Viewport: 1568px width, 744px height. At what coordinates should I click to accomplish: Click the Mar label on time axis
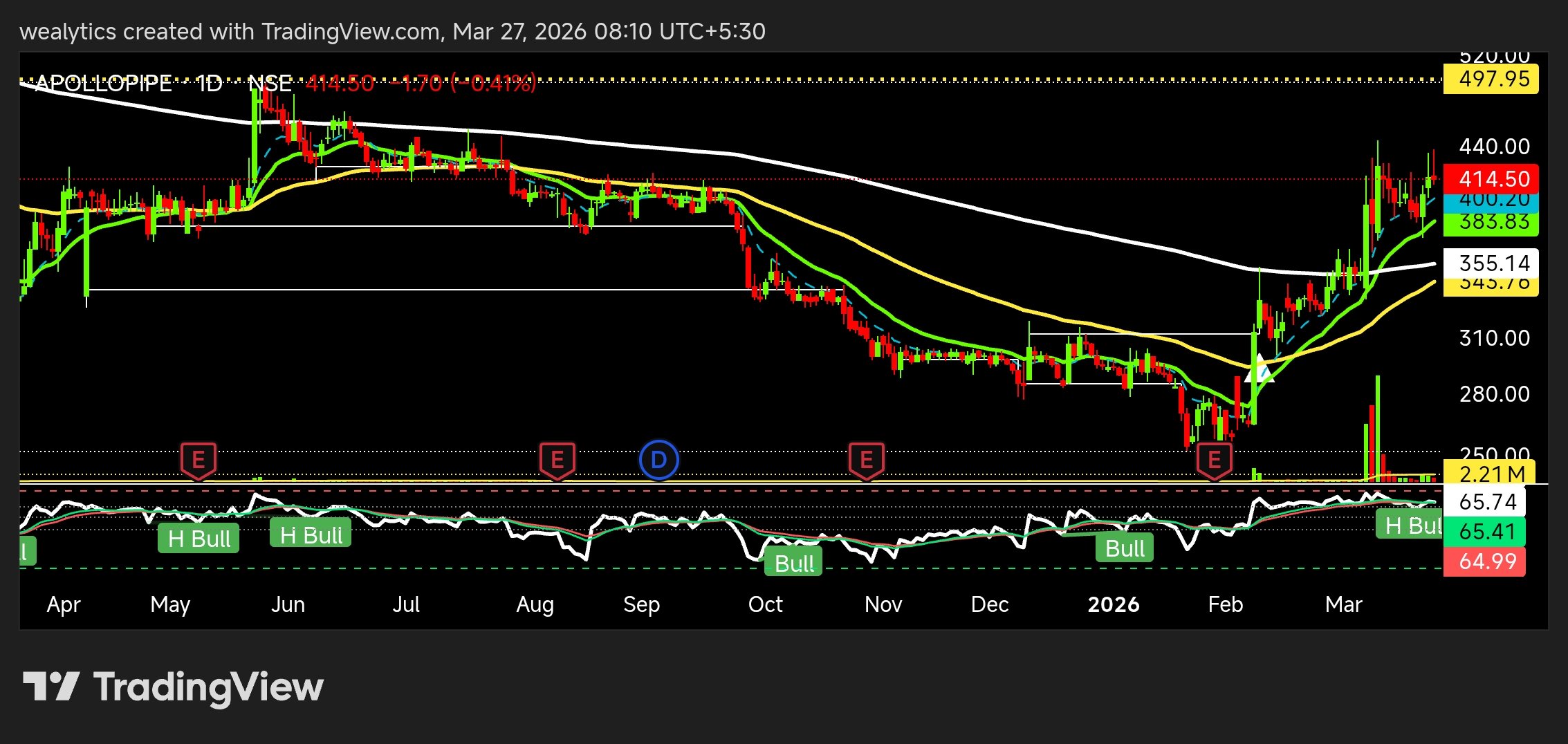click(1344, 605)
